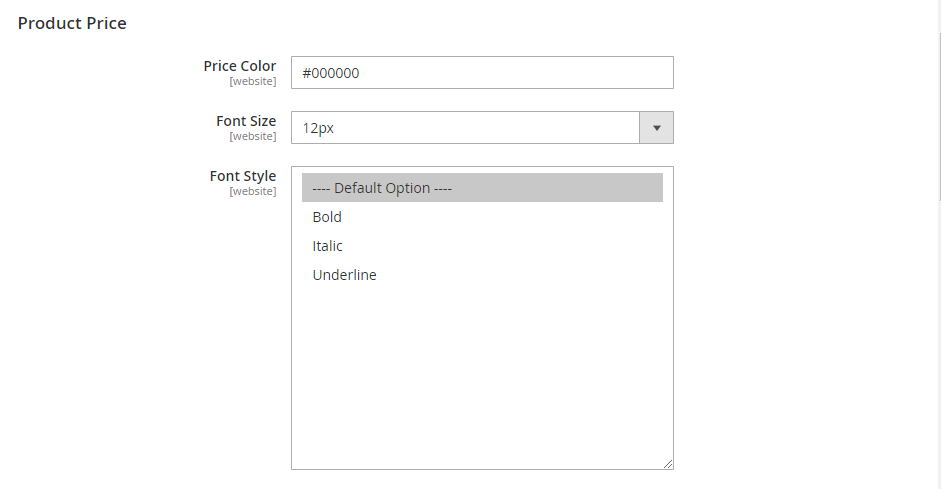Select Bold in the Font Style list

pos(482,217)
